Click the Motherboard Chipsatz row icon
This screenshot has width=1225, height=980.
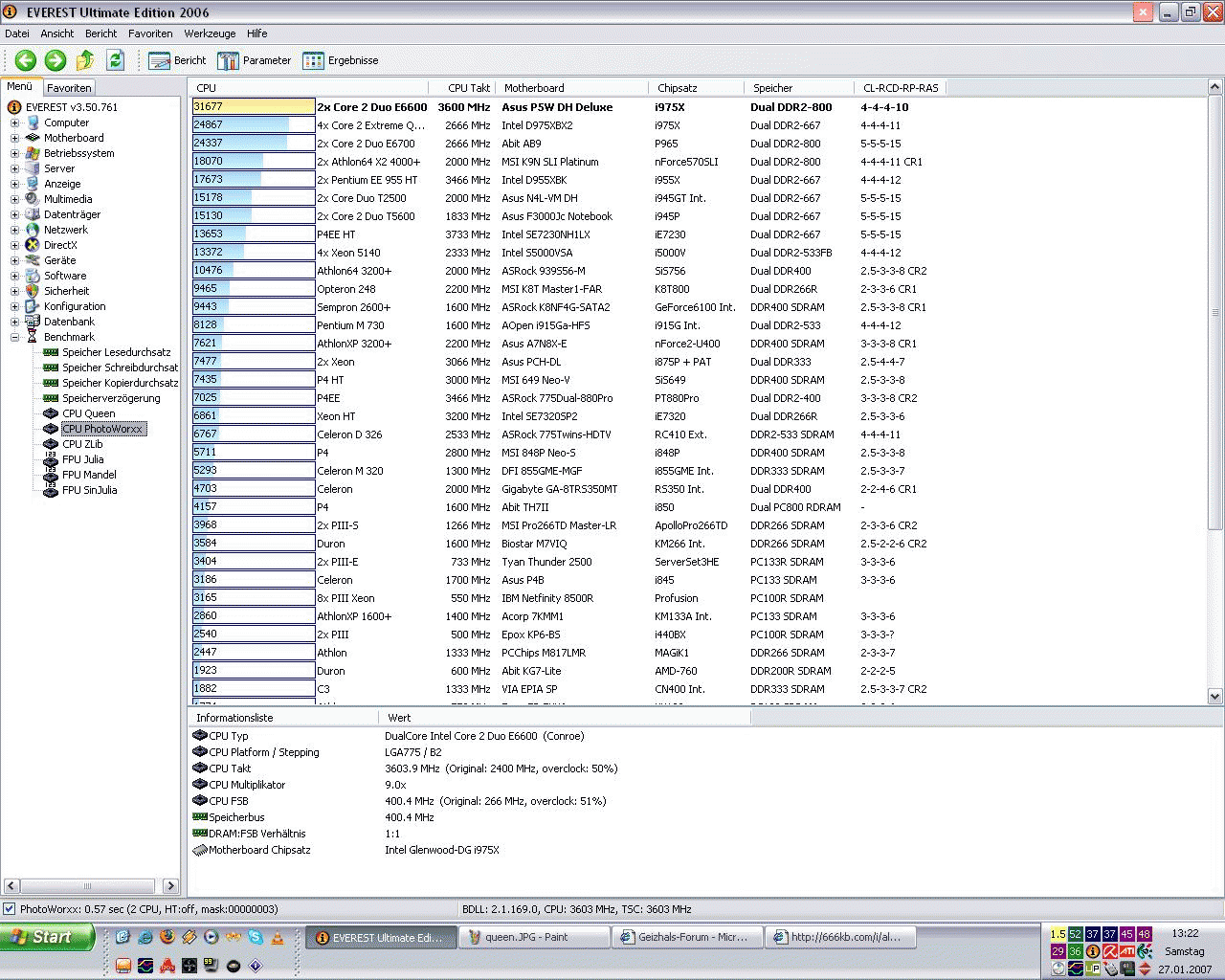200,850
